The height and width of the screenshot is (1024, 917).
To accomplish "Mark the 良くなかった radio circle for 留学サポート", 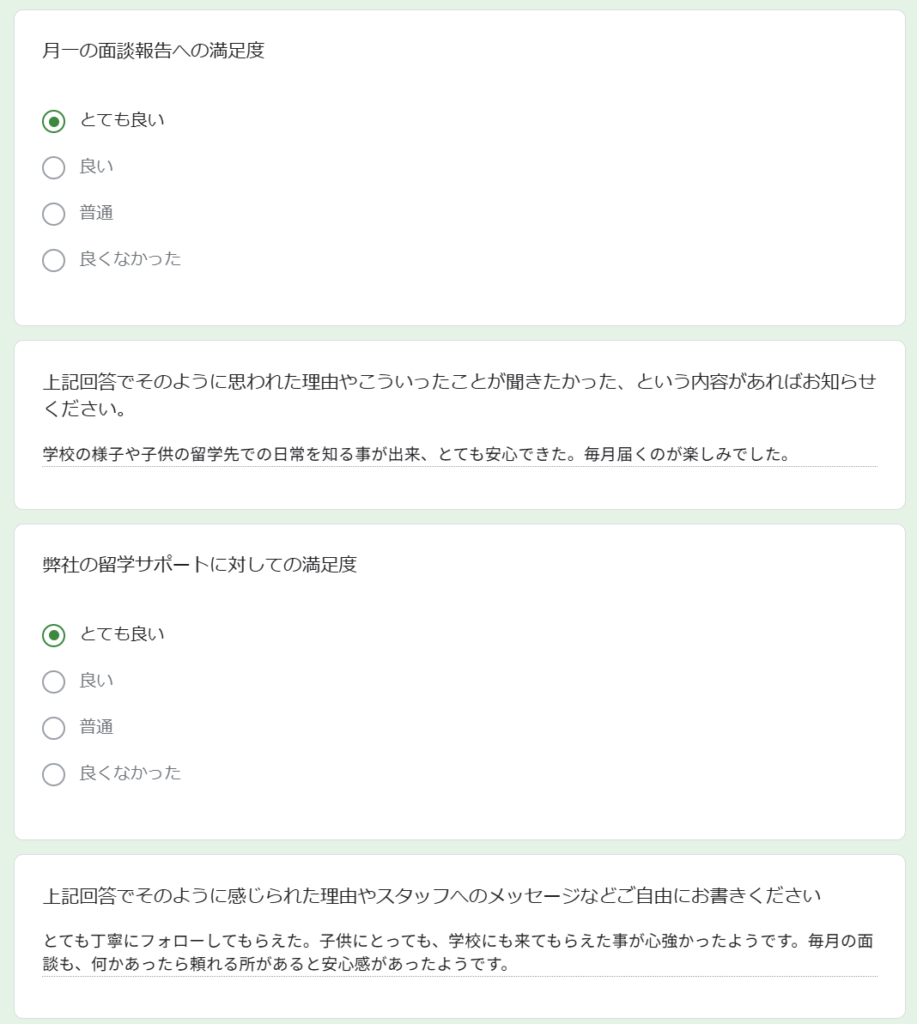I will point(54,774).
